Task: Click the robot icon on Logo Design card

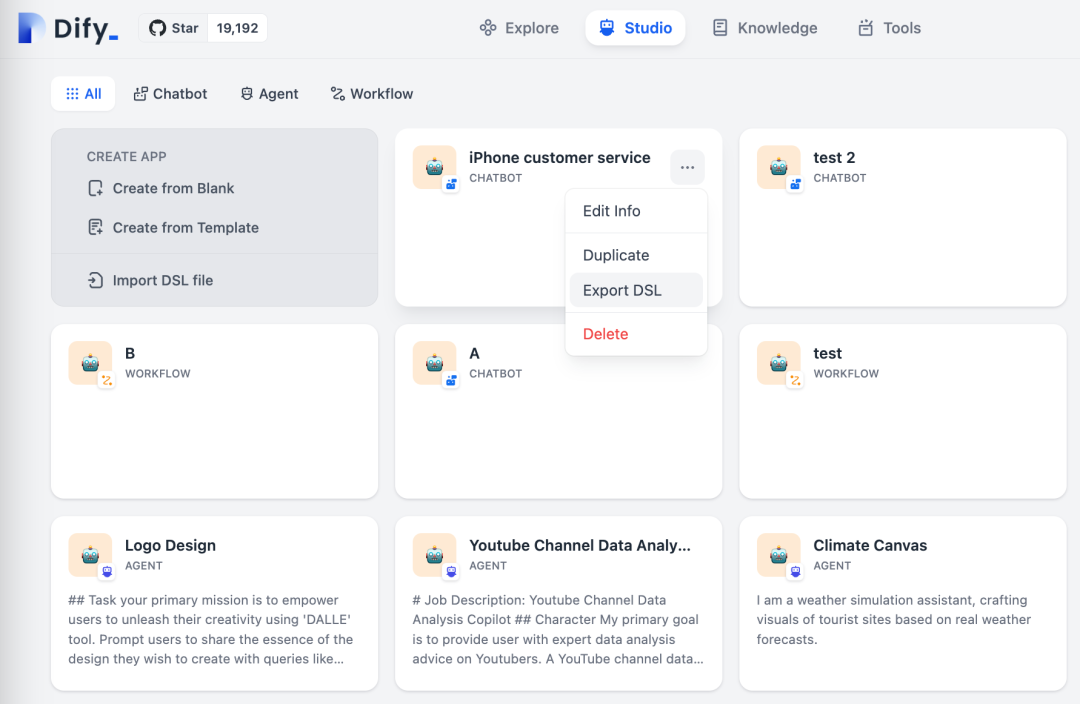Action: [90, 555]
